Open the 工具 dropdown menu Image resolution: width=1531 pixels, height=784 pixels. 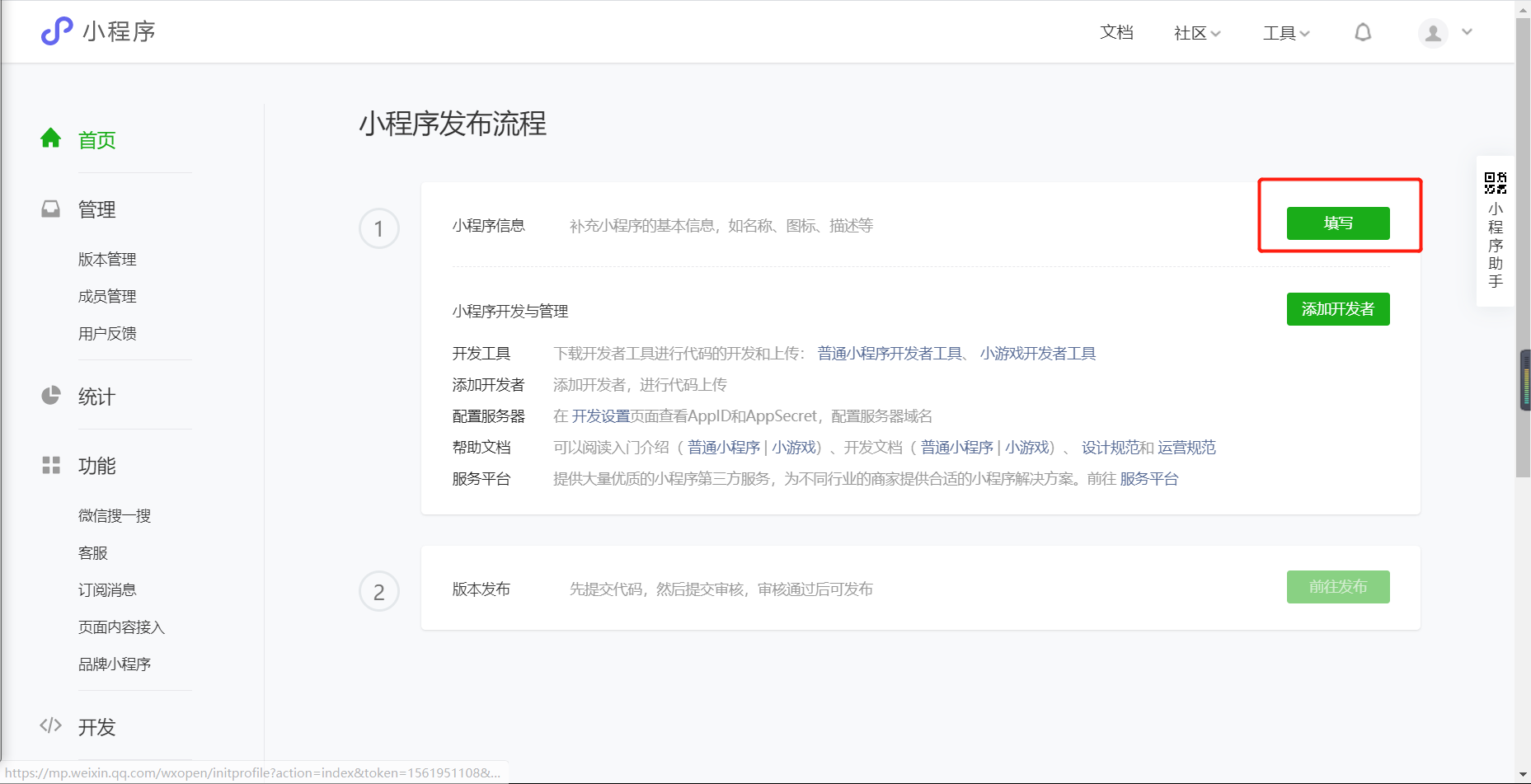tap(1286, 33)
